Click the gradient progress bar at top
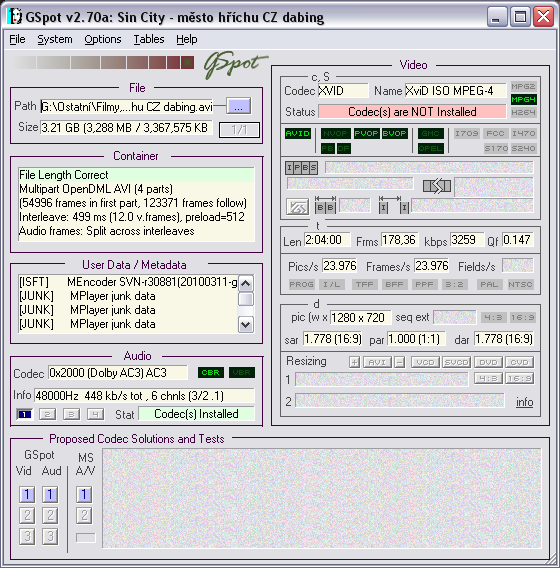 click(103, 62)
